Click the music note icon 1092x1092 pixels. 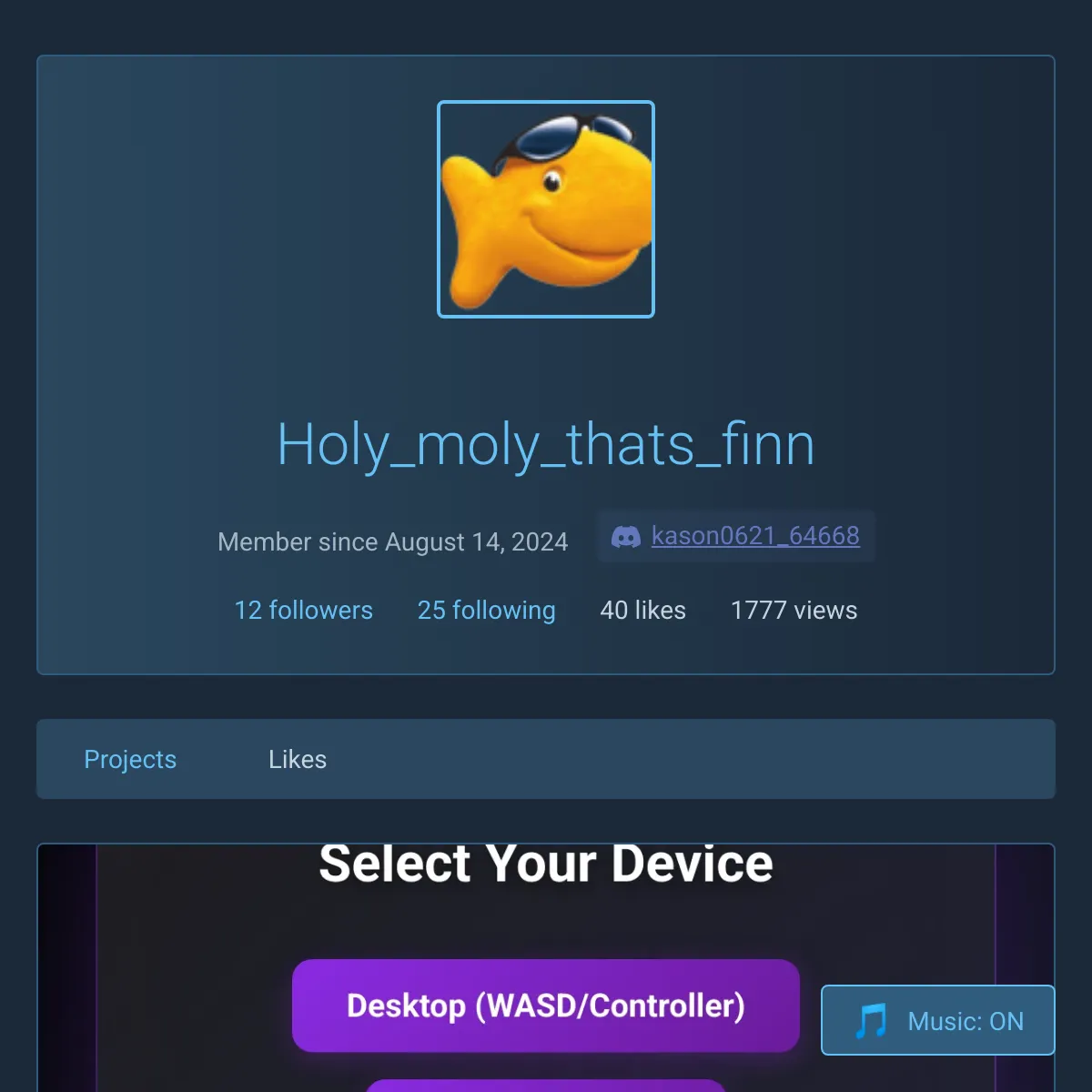click(871, 1021)
